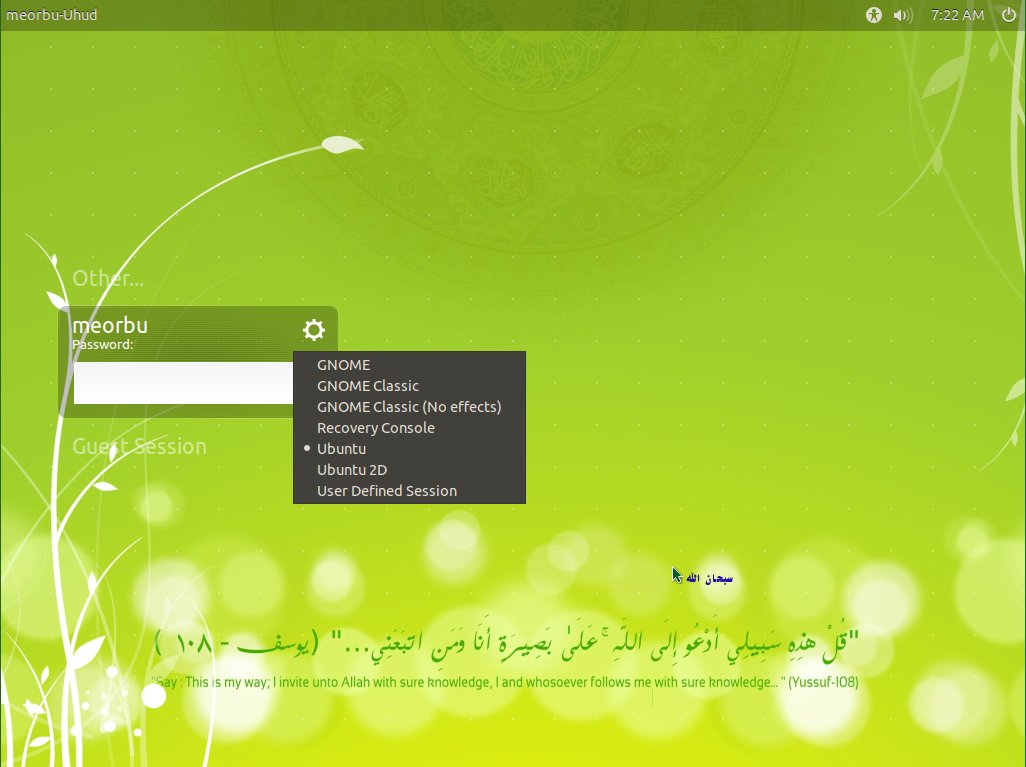
Task: Select the Ubuntu session
Action: [x=341, y=448]
